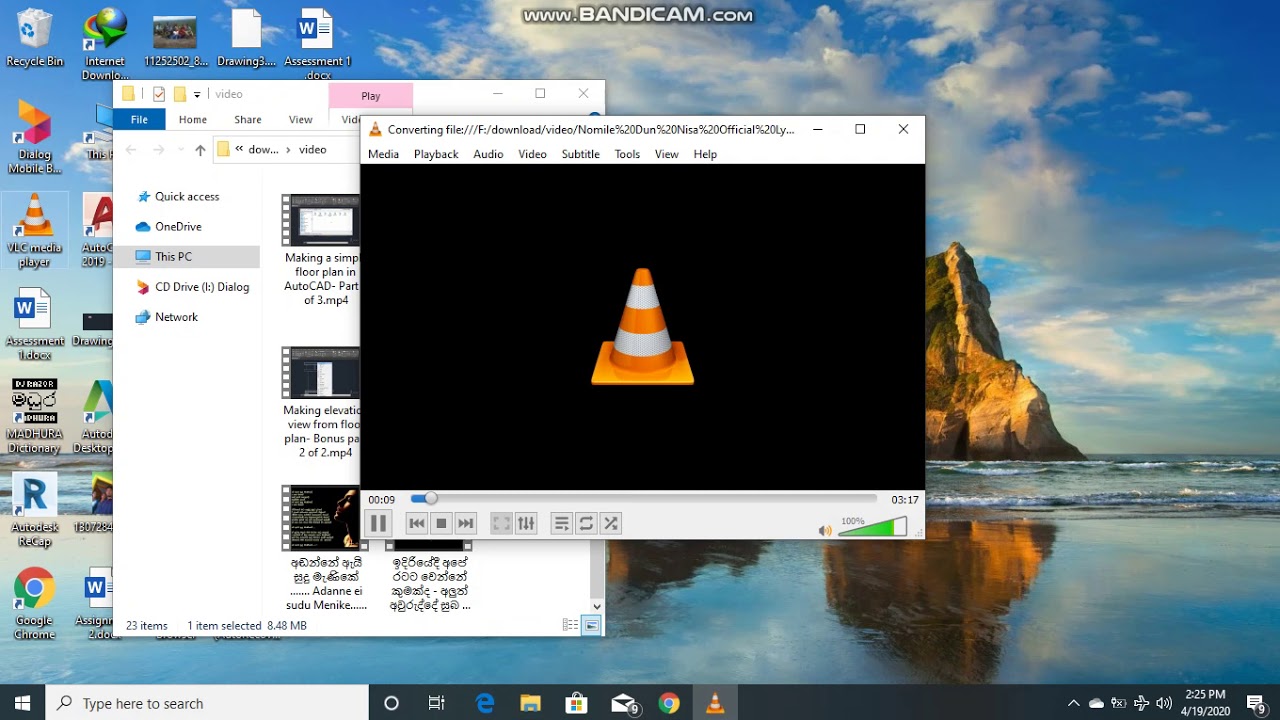Toggle the VLC playlist view

click(562, 523)
